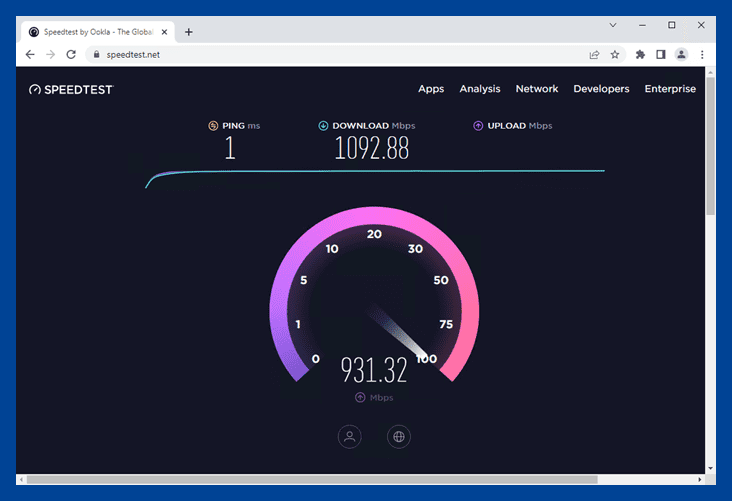Click the globe server icon

coord(399,437)
